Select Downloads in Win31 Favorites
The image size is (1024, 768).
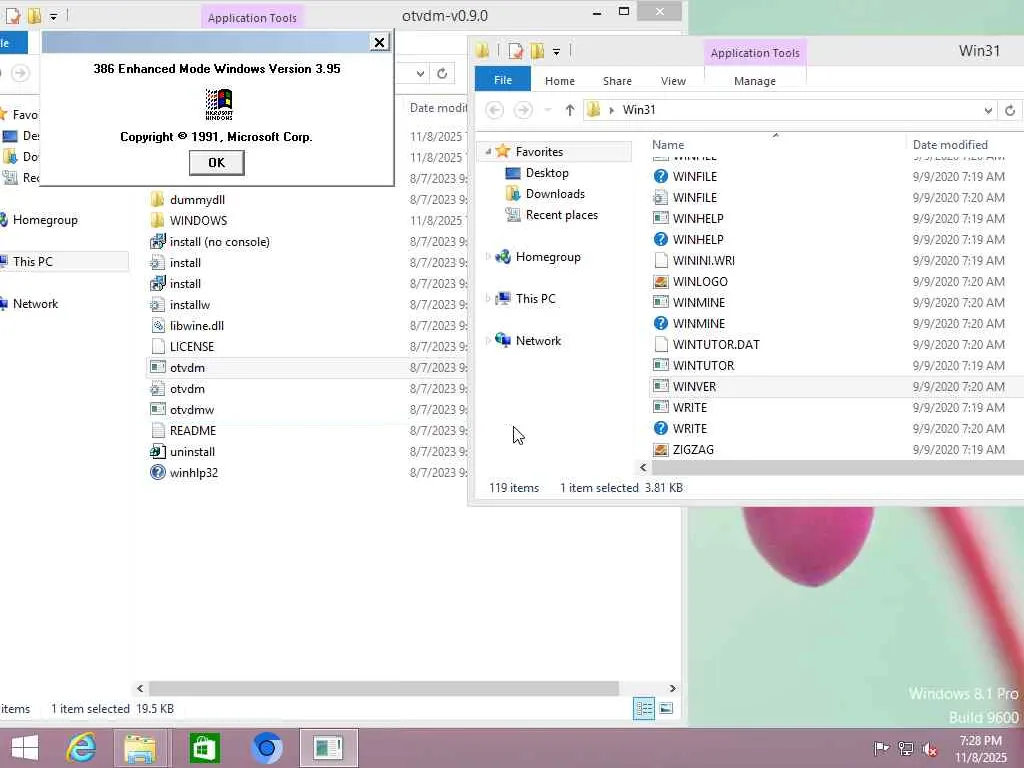tap(555, 194)
